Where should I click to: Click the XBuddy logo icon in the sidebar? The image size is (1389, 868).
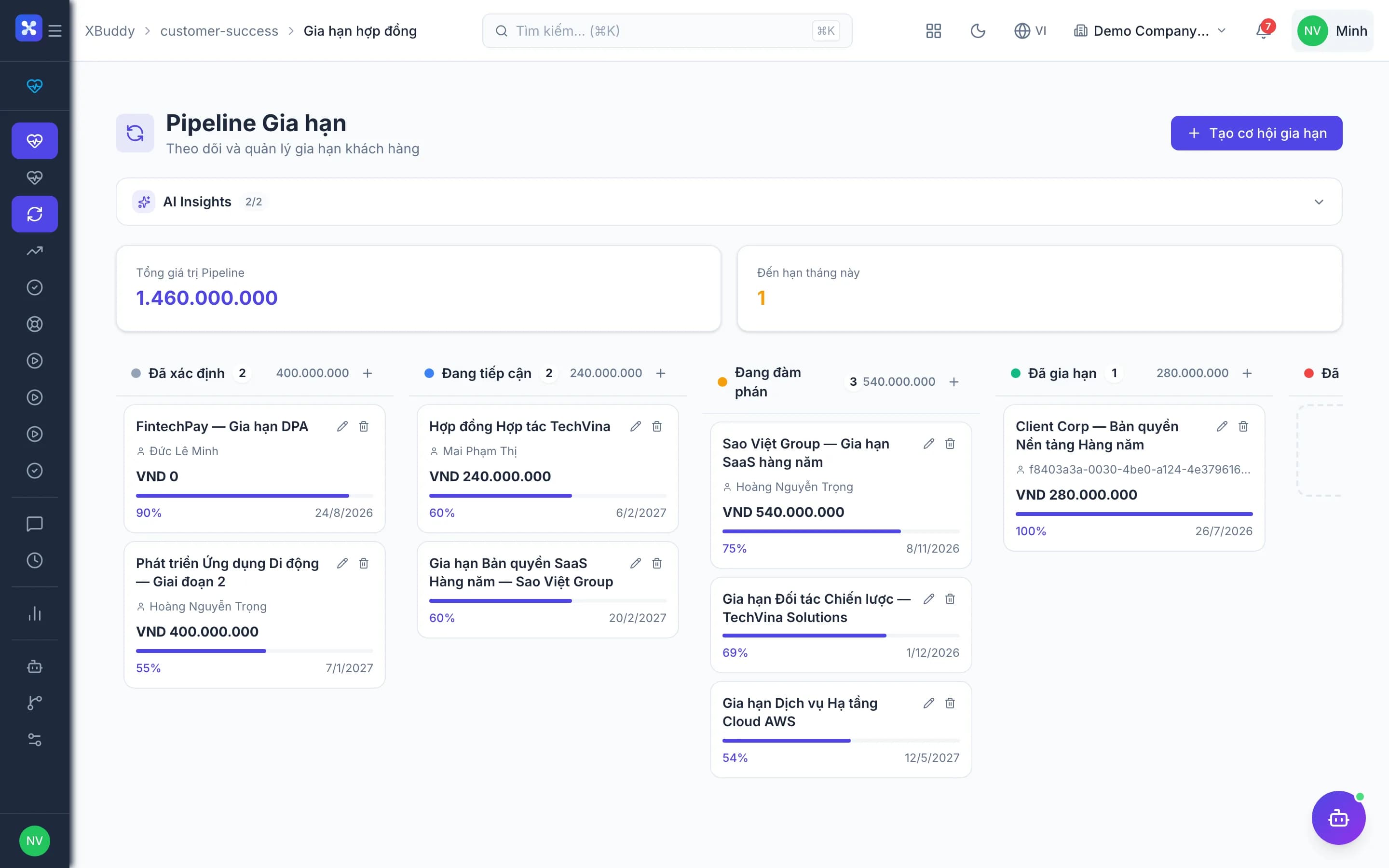pyautogui.click(x=29, y=29)
